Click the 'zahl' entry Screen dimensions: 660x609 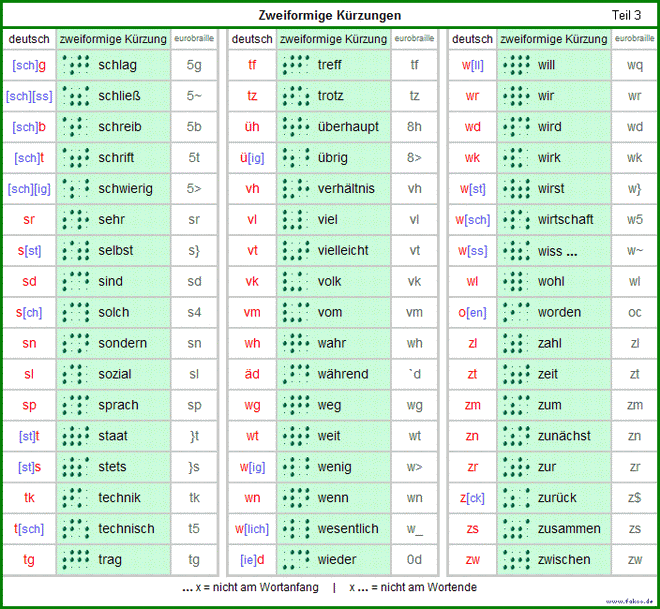point(550,343)
